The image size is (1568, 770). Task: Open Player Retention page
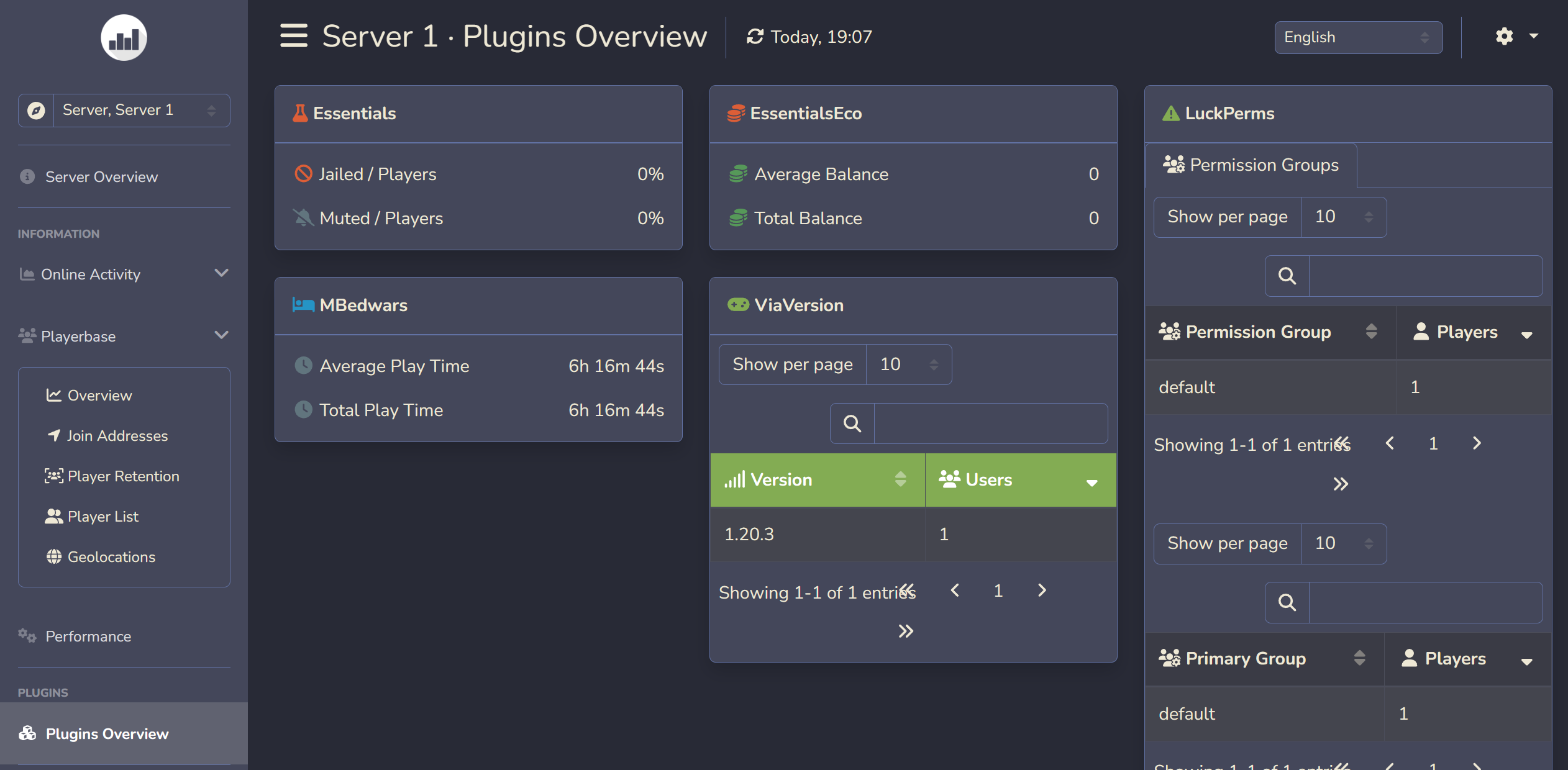[x=123, y=476]
